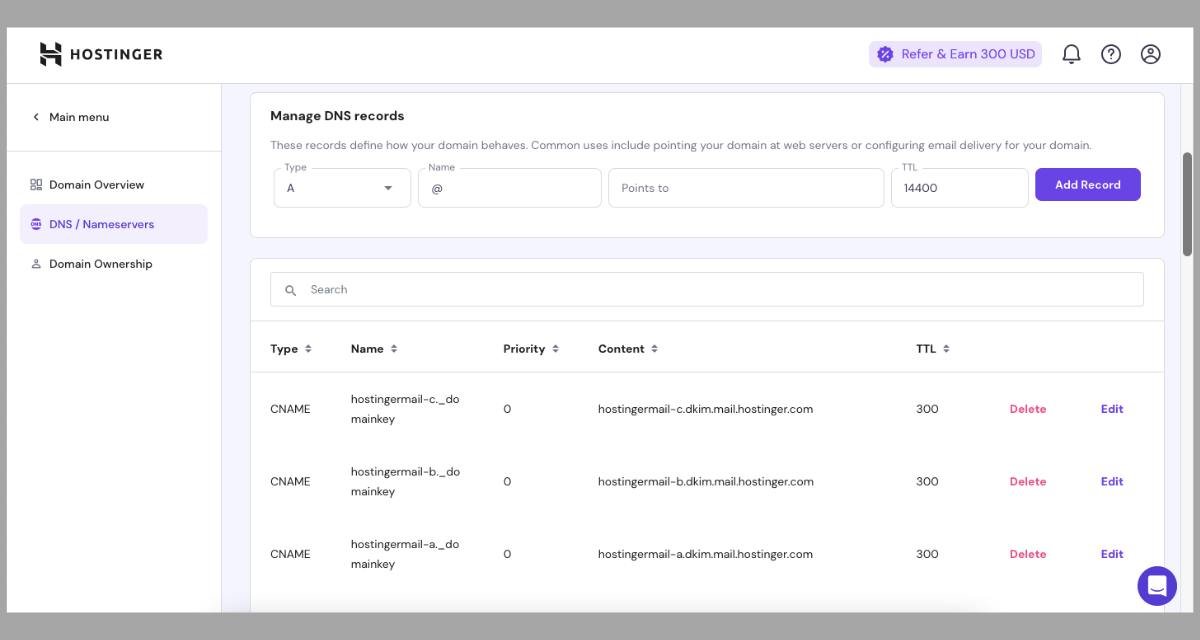Click the Manage DNS records heading
The image size is (1200, 640).
(x=337, y=116)
